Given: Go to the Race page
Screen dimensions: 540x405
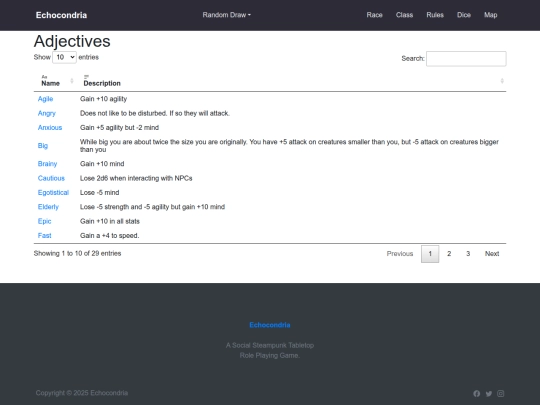Looking at the screenshot, I should (x=374, y=15).
